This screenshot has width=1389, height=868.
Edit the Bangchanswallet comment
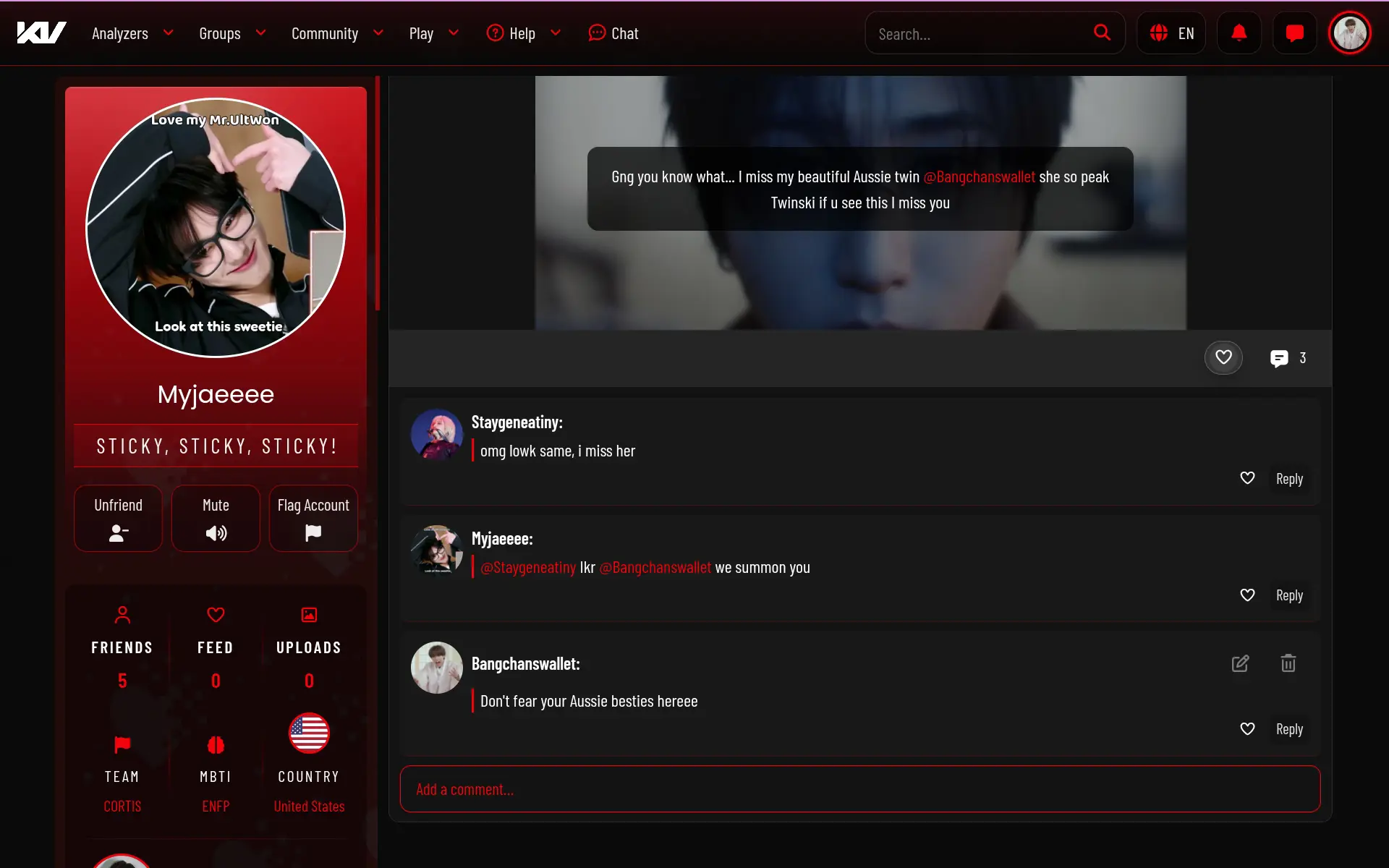click(x=1240, y=663)
